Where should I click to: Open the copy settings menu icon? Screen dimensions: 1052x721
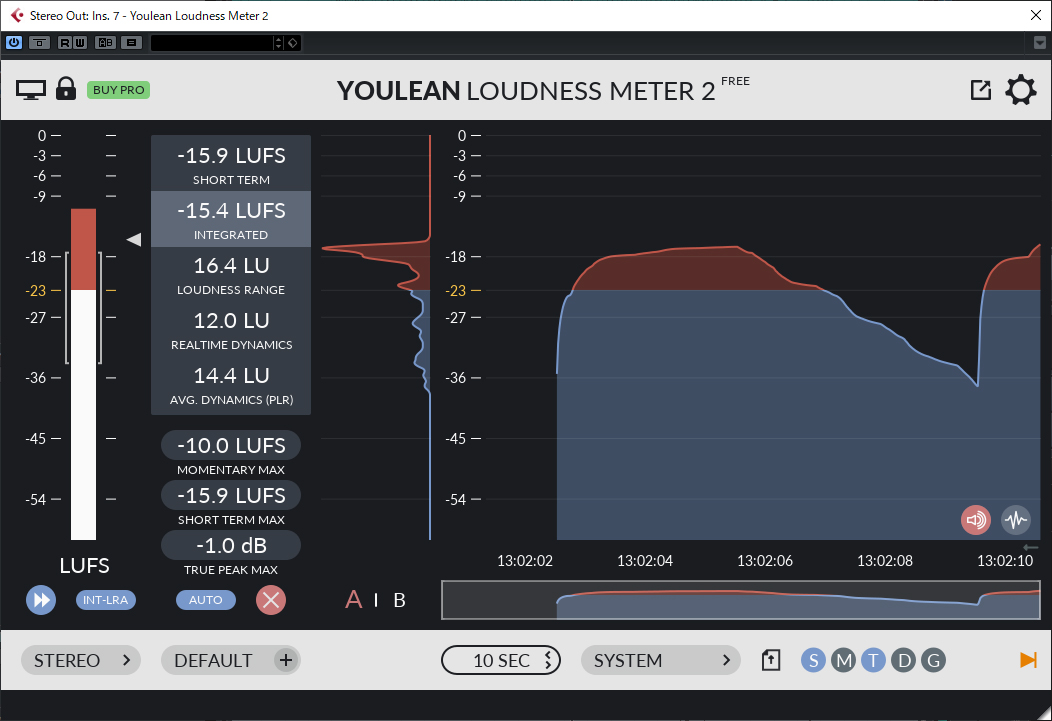132,43
